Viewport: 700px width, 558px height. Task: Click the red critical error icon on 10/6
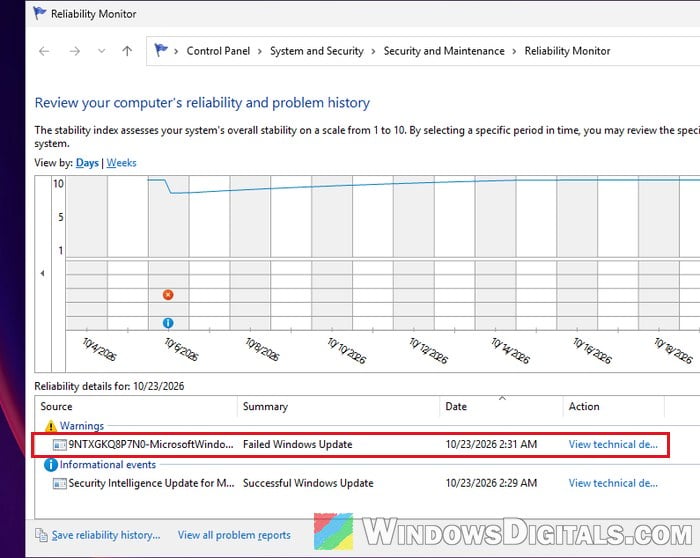pyautogui.click(x=168, y=295)
